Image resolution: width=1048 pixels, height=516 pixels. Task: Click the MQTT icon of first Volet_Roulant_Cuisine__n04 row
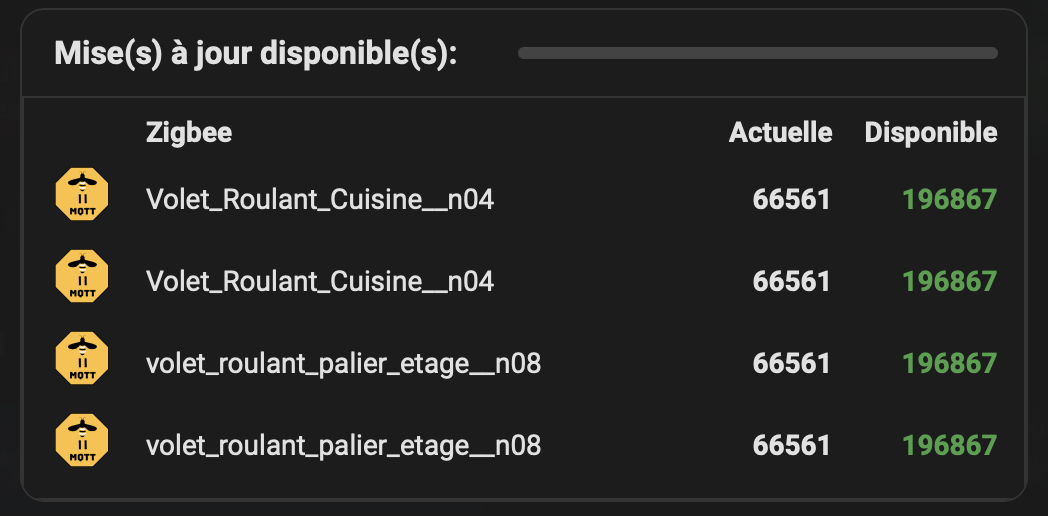[82, 194]
